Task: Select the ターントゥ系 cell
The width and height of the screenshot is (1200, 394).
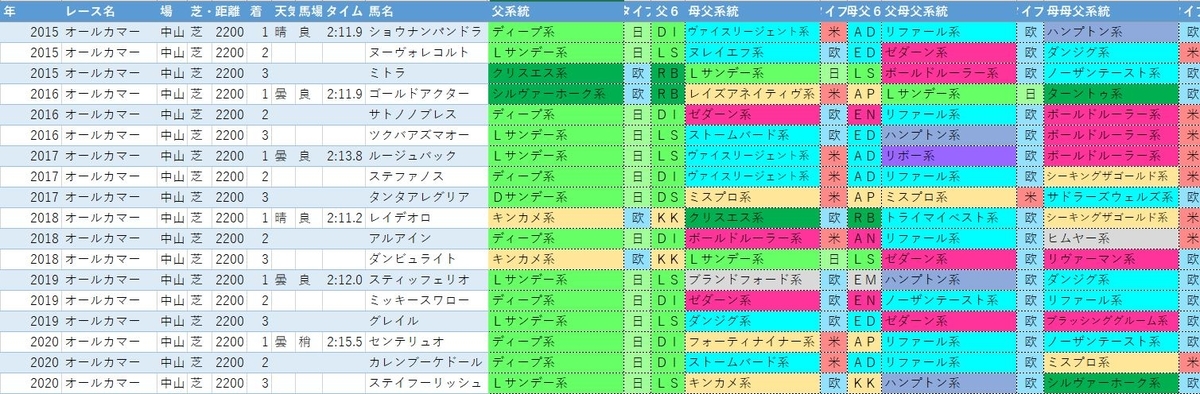Action: click(x=1110, y=93)
